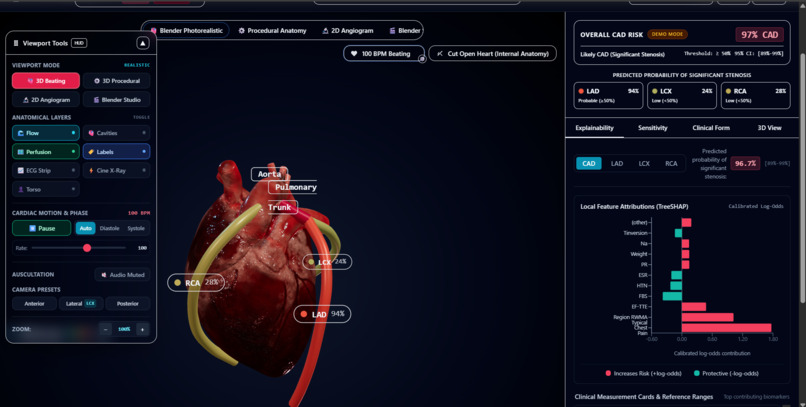Open the LCX 24% probability card
The width and height of the screenshot is (806, 407).
pos(682,95)
